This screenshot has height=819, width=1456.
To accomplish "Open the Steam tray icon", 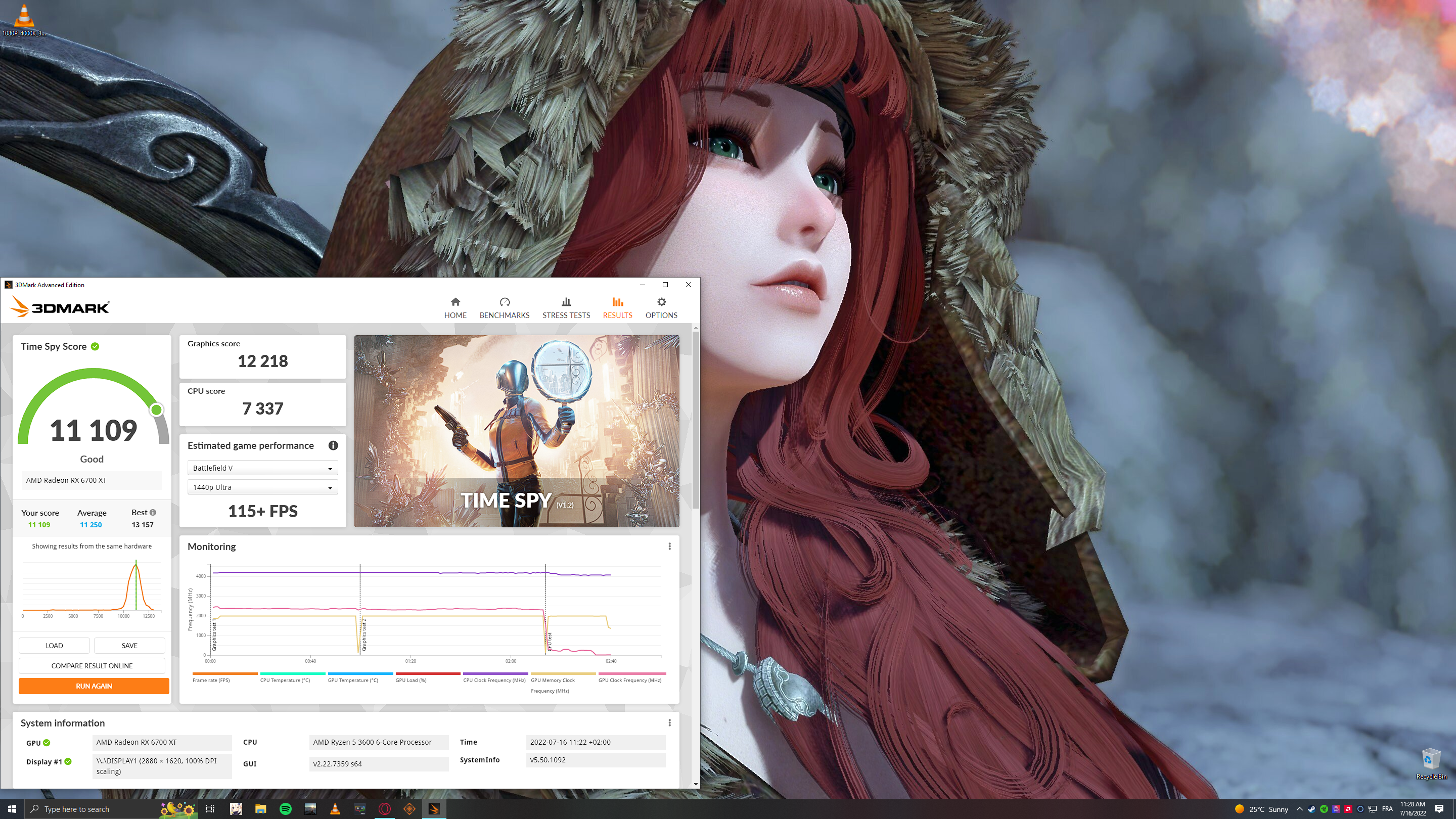I will pos(1311,809).
